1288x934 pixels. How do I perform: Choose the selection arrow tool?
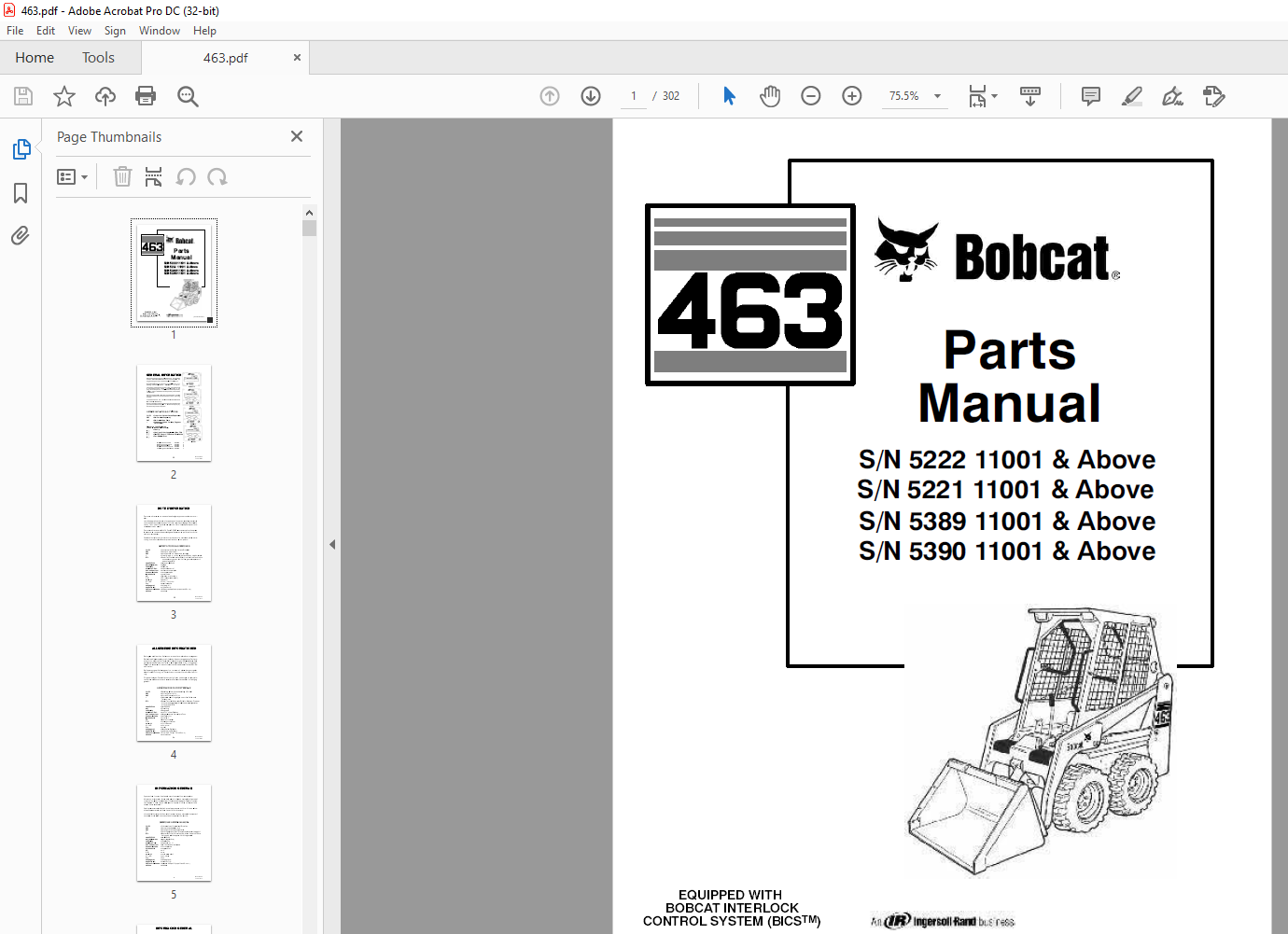pos(729,96)
